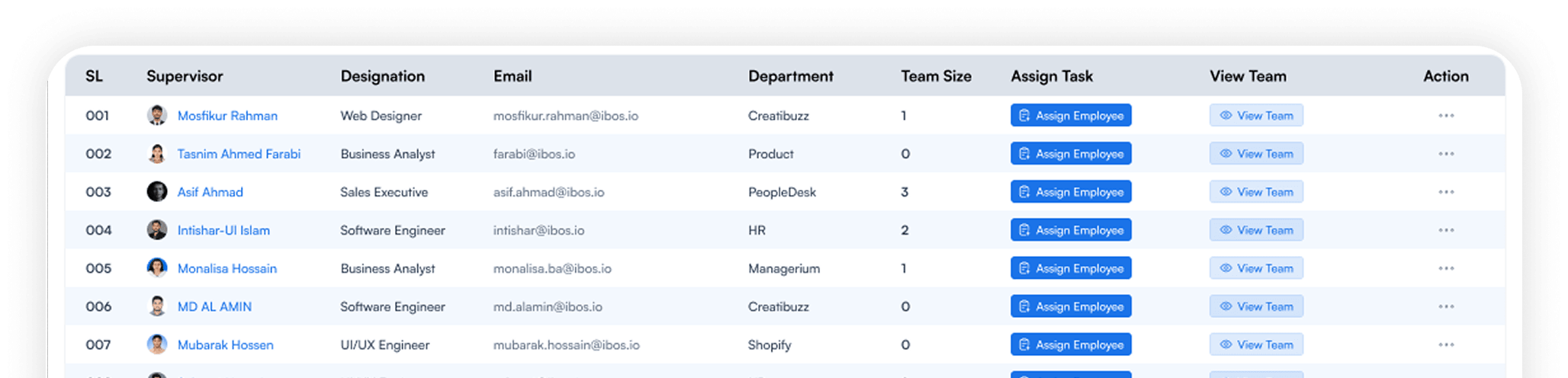Click the clipboard icon in row 004 Assign Employee

pyautogui.click(x=1024, y=230)
